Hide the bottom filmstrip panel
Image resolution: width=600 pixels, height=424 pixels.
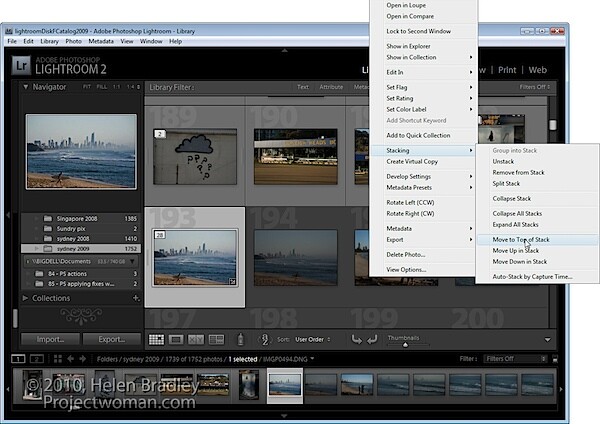click(284, 416)
